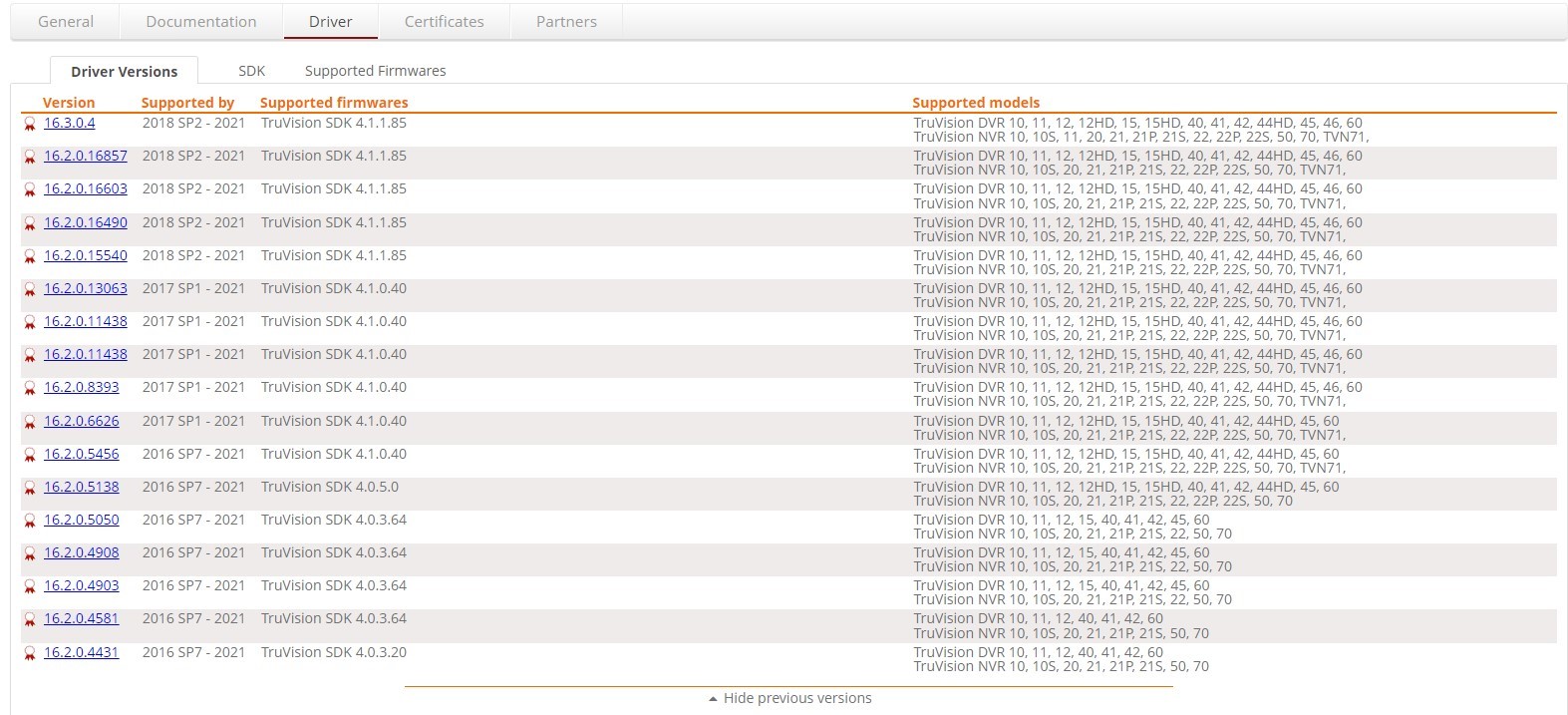Click the certificate badge next to 16.2.0.4431
This screenshot has height=715, width=1568.
point(30,654)
